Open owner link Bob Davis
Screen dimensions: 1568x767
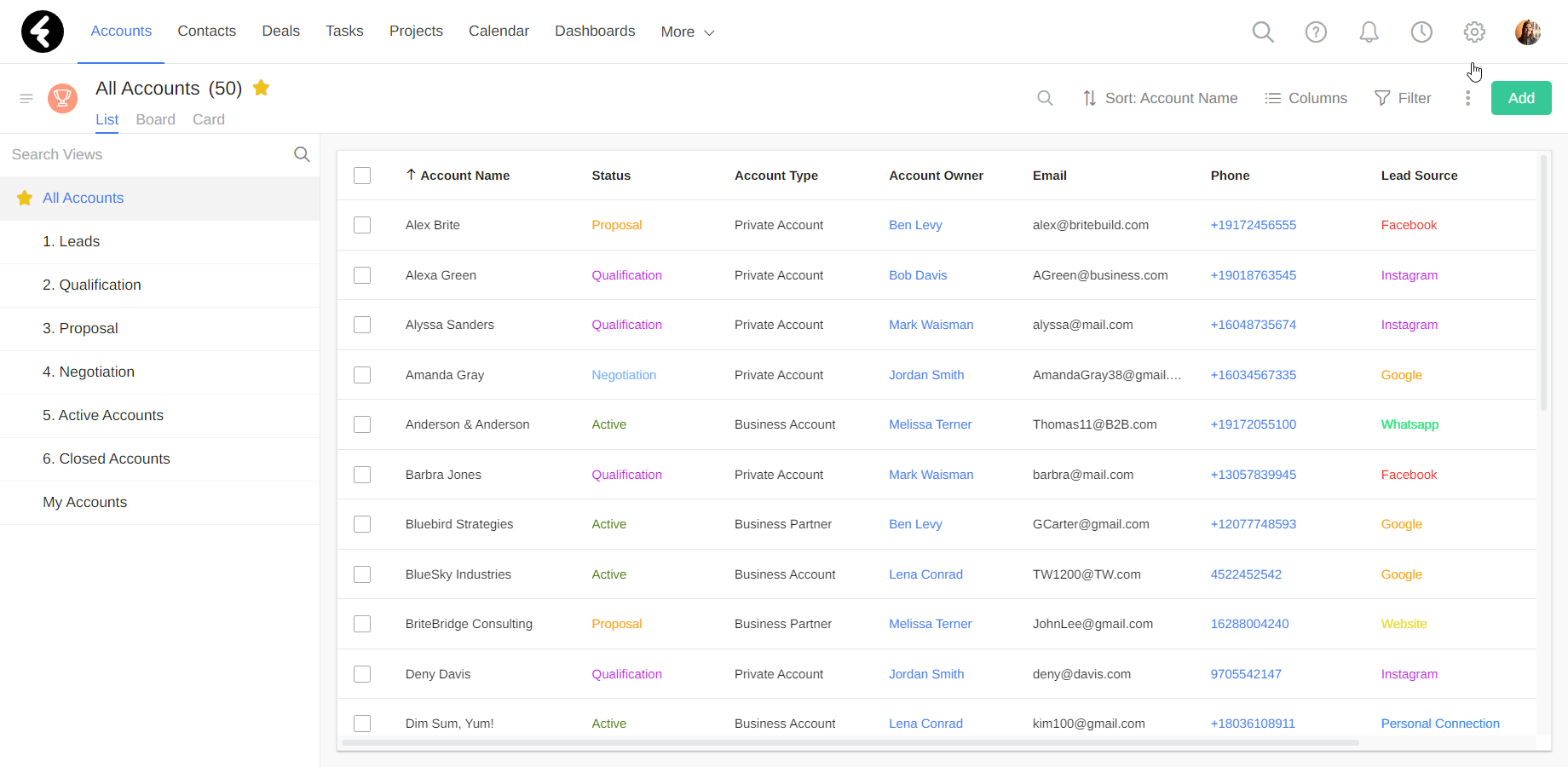(x=918, y=275)
